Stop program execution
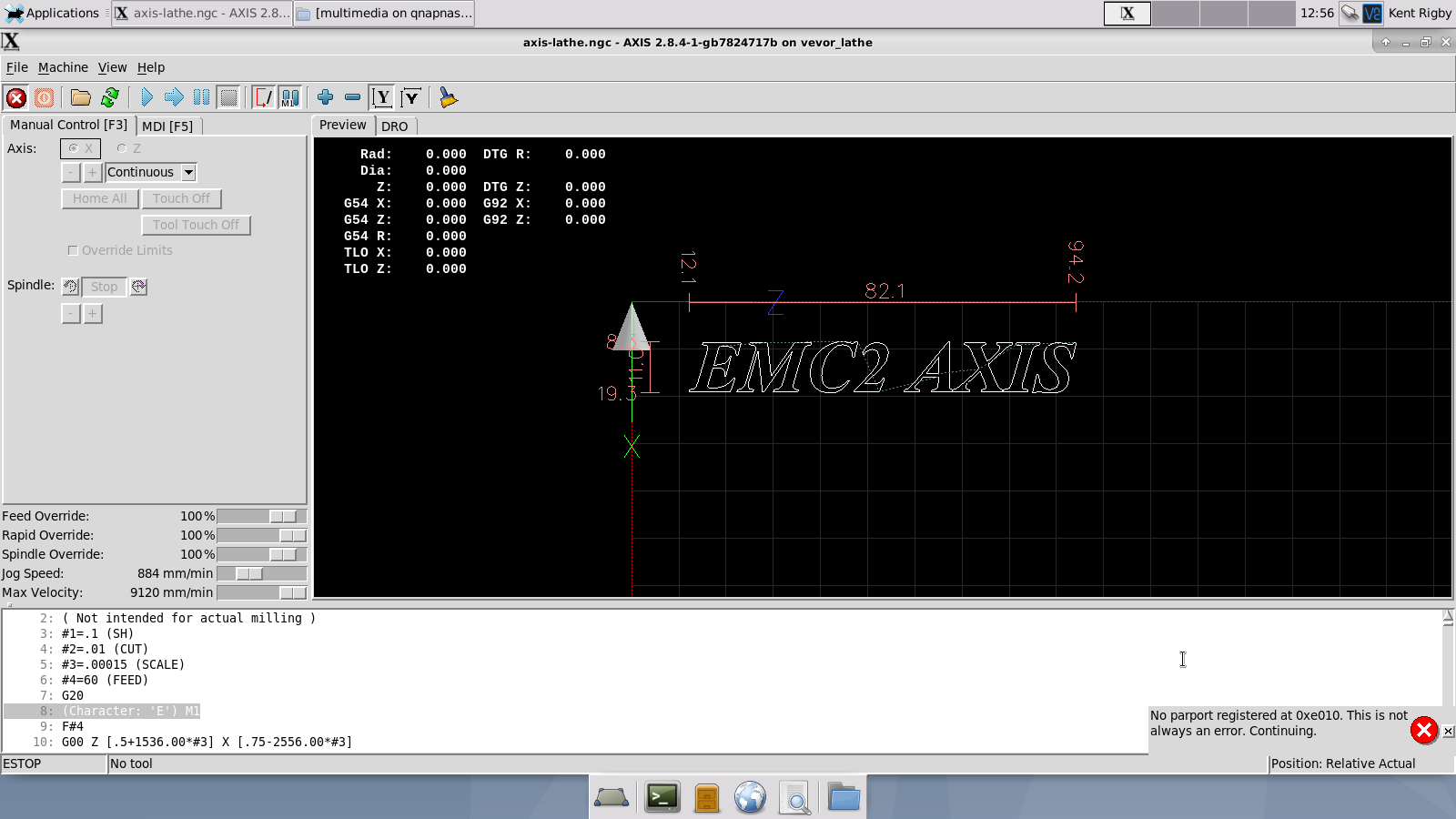This screenshot has width=1456, height=819. point(228,97)
